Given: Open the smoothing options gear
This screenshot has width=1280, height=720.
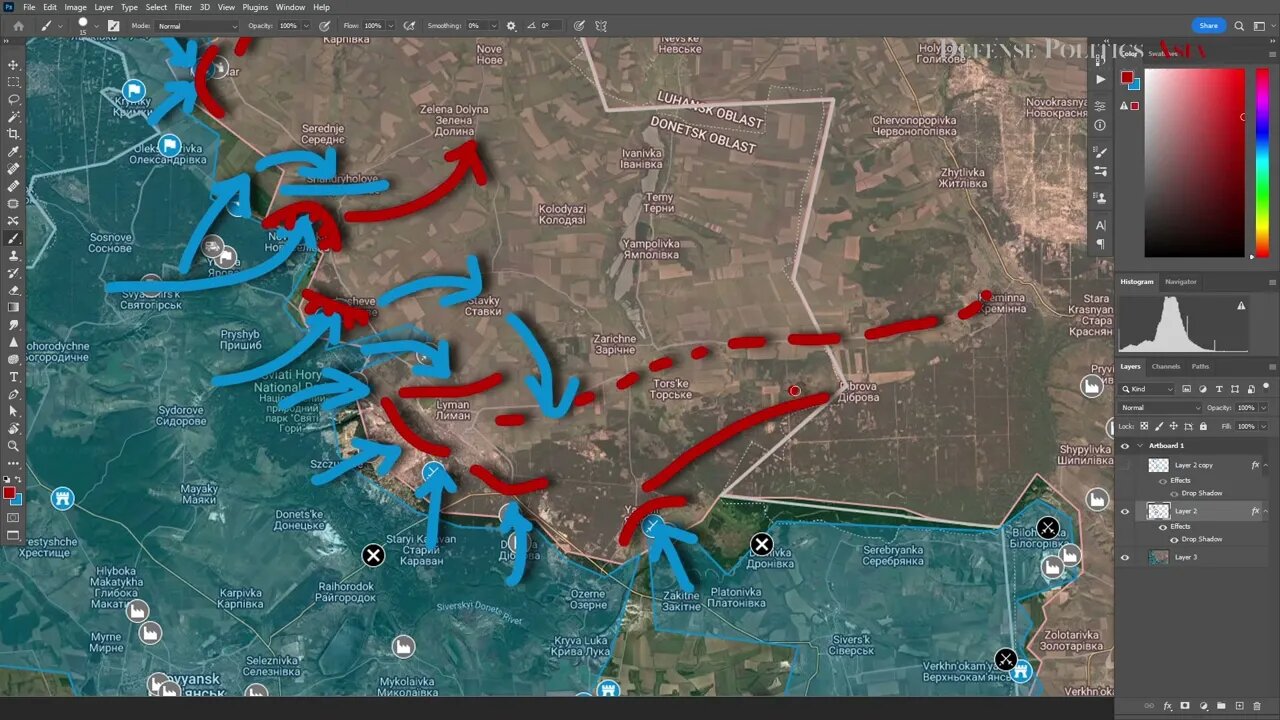Looking at the screenshot, I should pyautogui.click(x=511, y=26).
